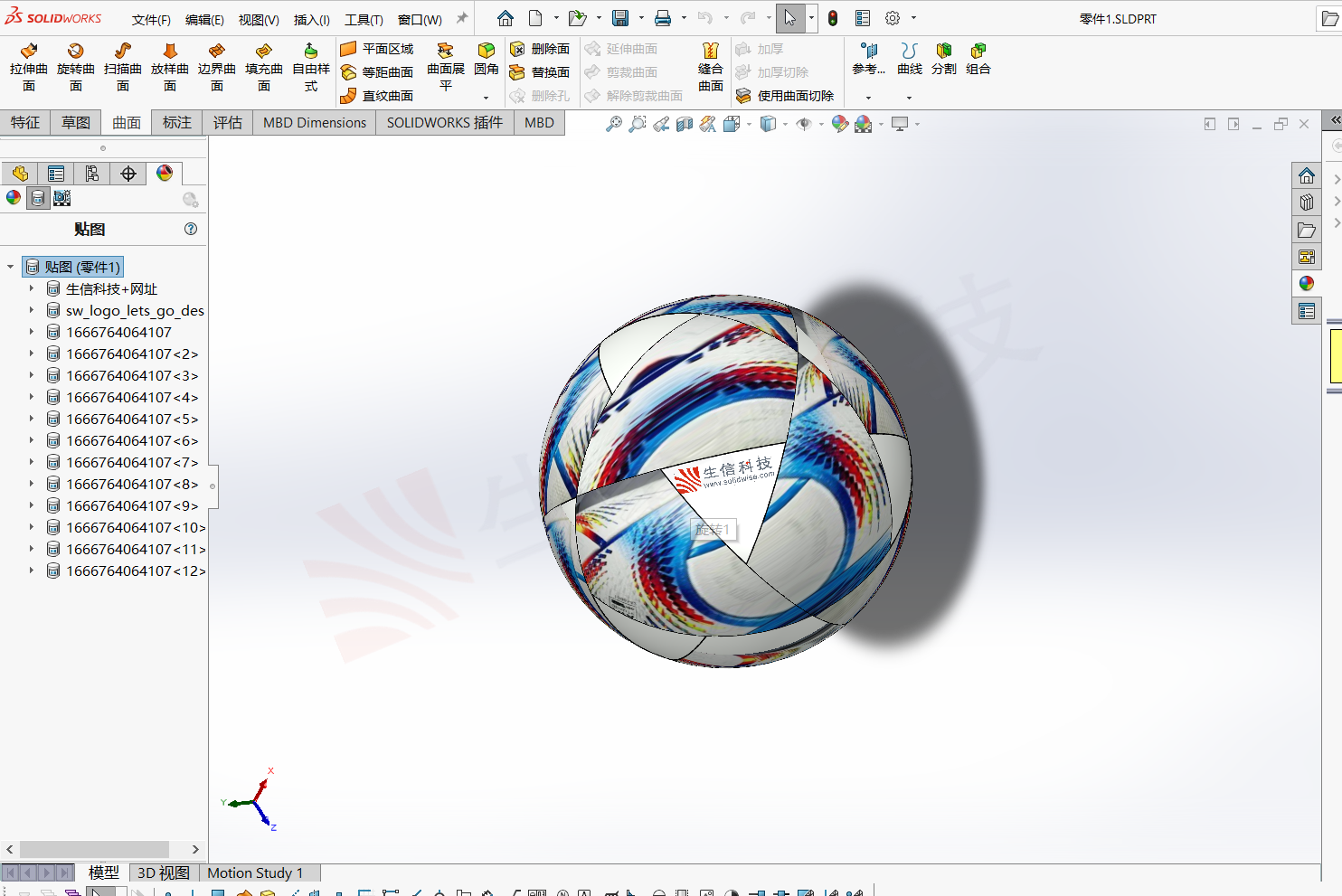Select the Revolved Surface (旋转曲面) tool
The height and width of the screenshot is (896, 1342).
pyautogui.click(x=76, y=68)
